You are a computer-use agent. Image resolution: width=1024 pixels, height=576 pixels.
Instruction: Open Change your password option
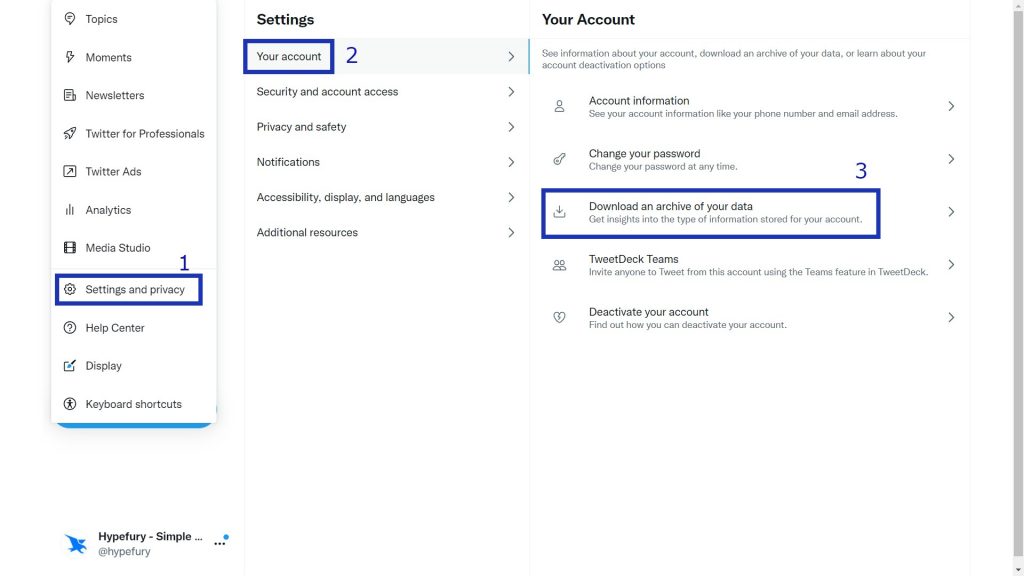click(644, 154)
